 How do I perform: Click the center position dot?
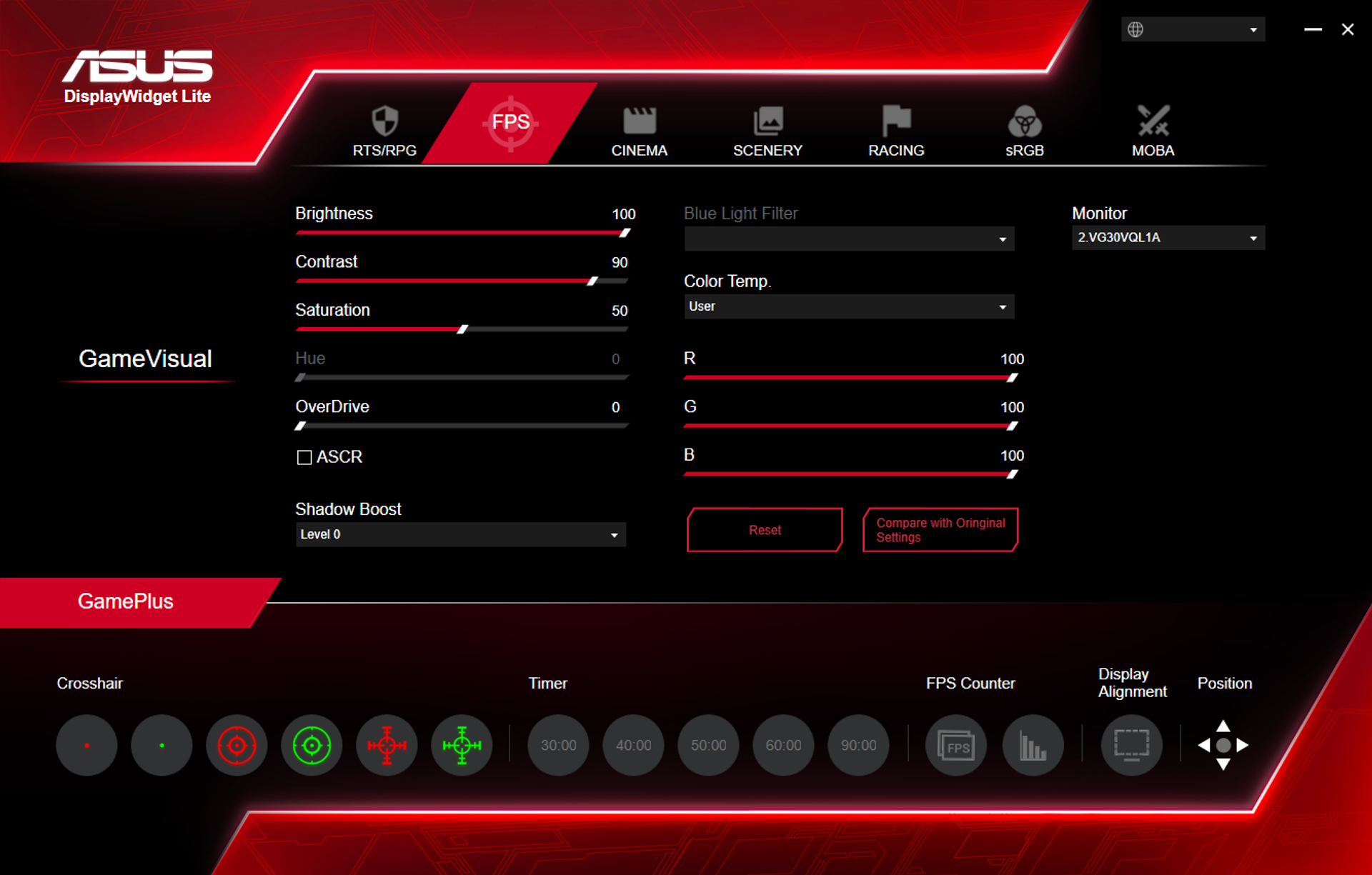tap(1223, 745)
